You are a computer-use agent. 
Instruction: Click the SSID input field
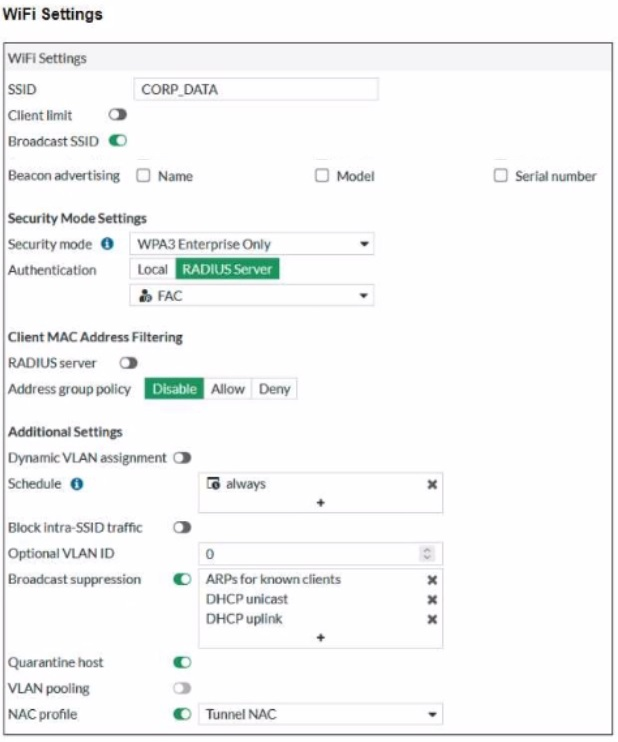tap(255, 89)
